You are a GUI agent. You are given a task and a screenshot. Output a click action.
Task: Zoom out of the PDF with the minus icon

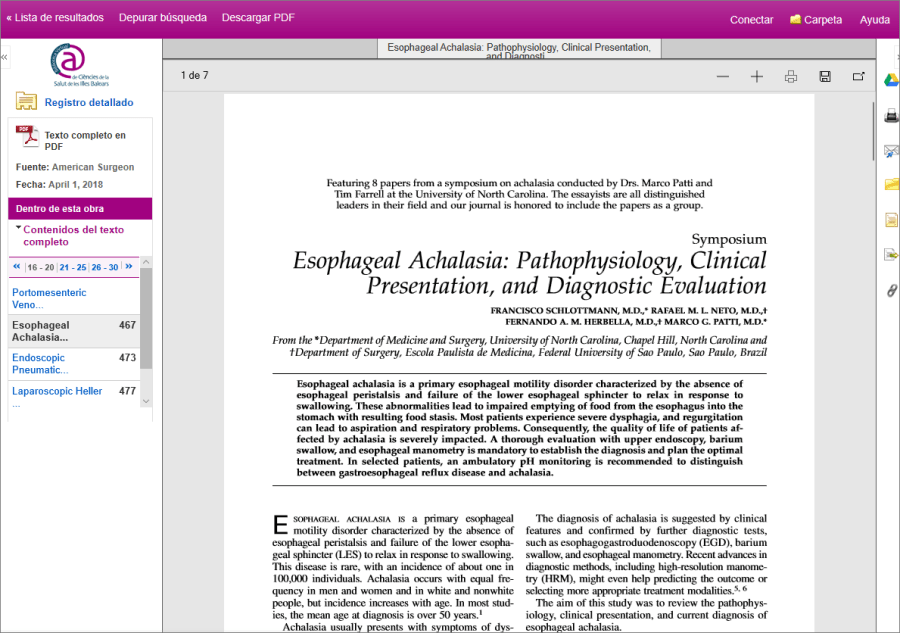click(x=723, y=76)
